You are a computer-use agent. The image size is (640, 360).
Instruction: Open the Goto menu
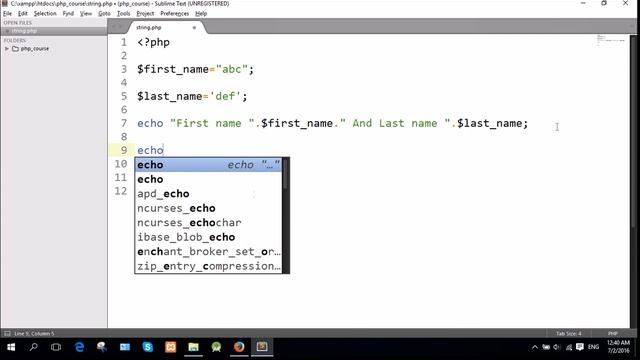click(104, 13)
